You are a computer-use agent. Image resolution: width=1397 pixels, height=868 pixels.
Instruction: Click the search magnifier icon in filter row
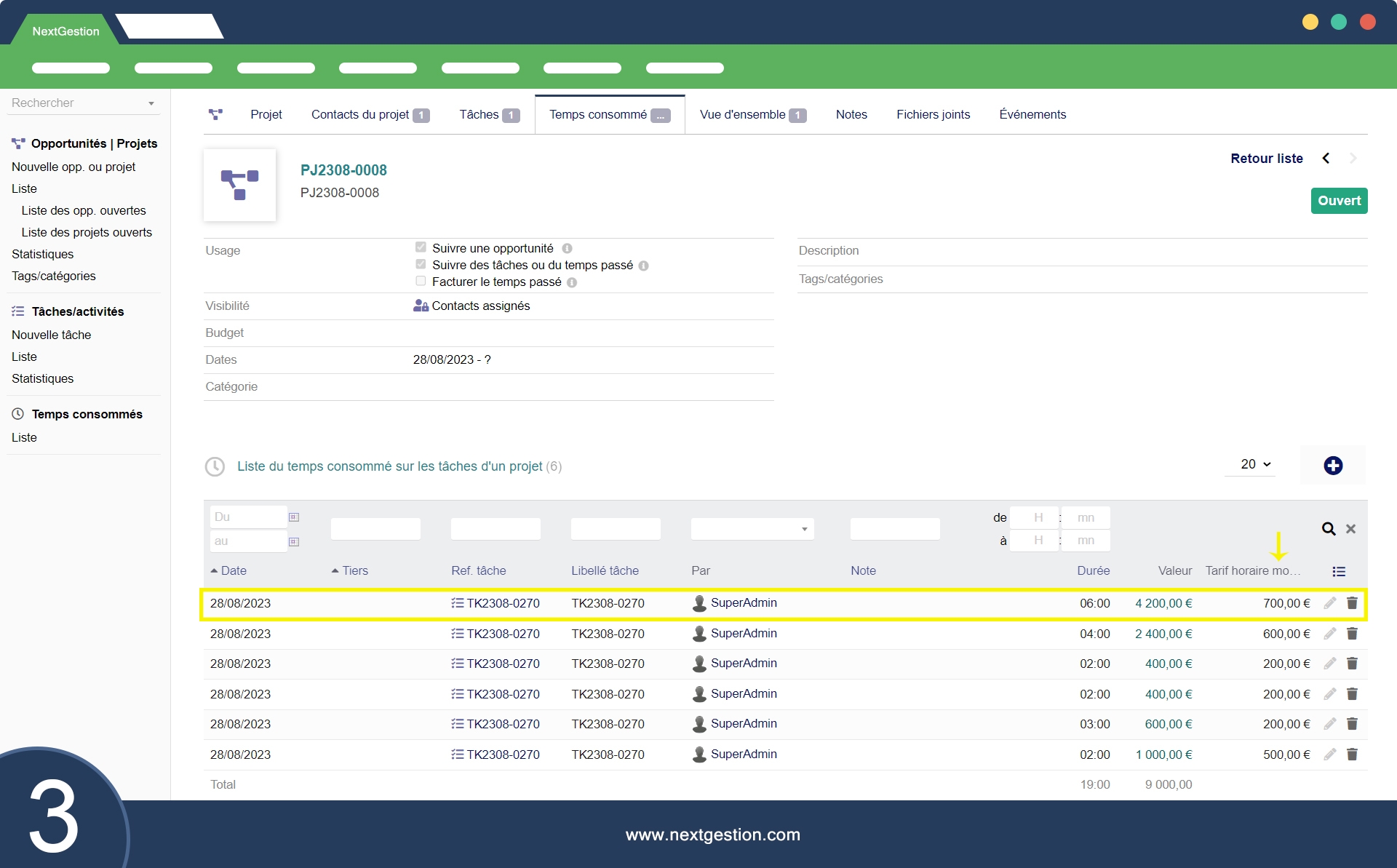(1329, 529)
